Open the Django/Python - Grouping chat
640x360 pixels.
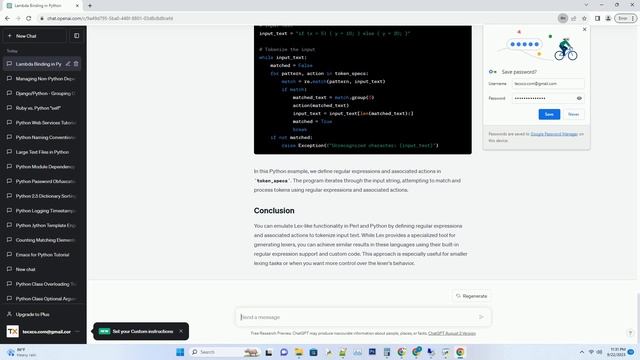point(42,93)
